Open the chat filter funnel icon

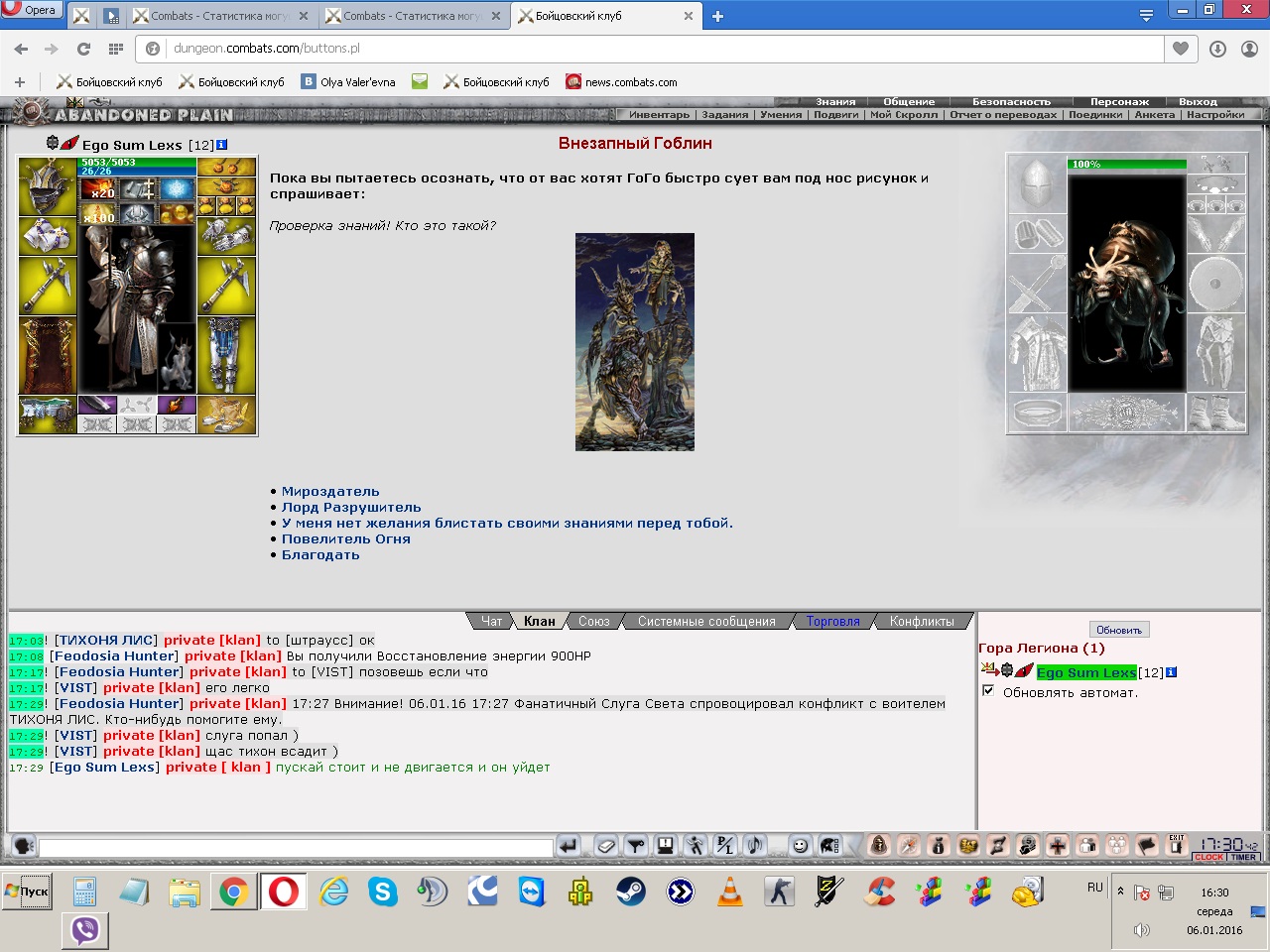636,846
